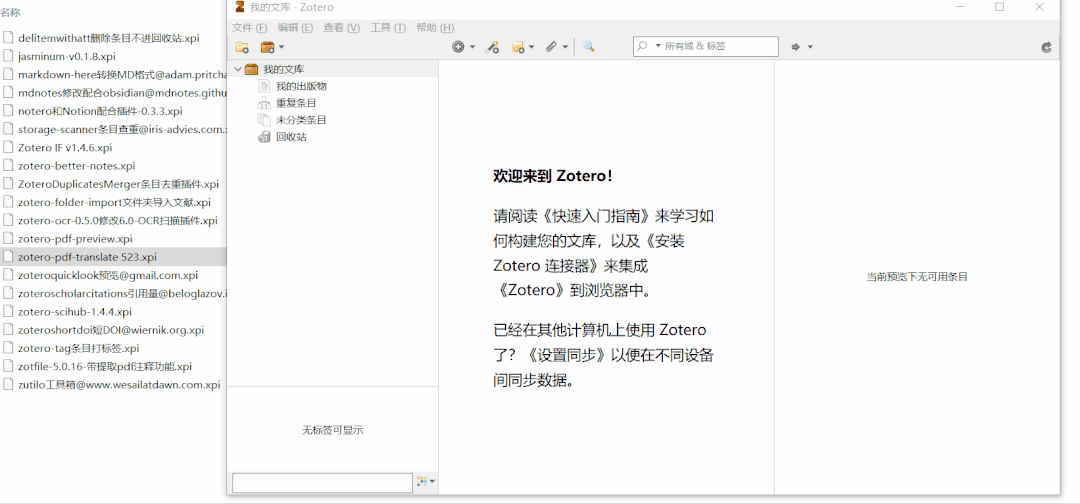Open the 帮助 (H) menu

[x=435, y=28]
